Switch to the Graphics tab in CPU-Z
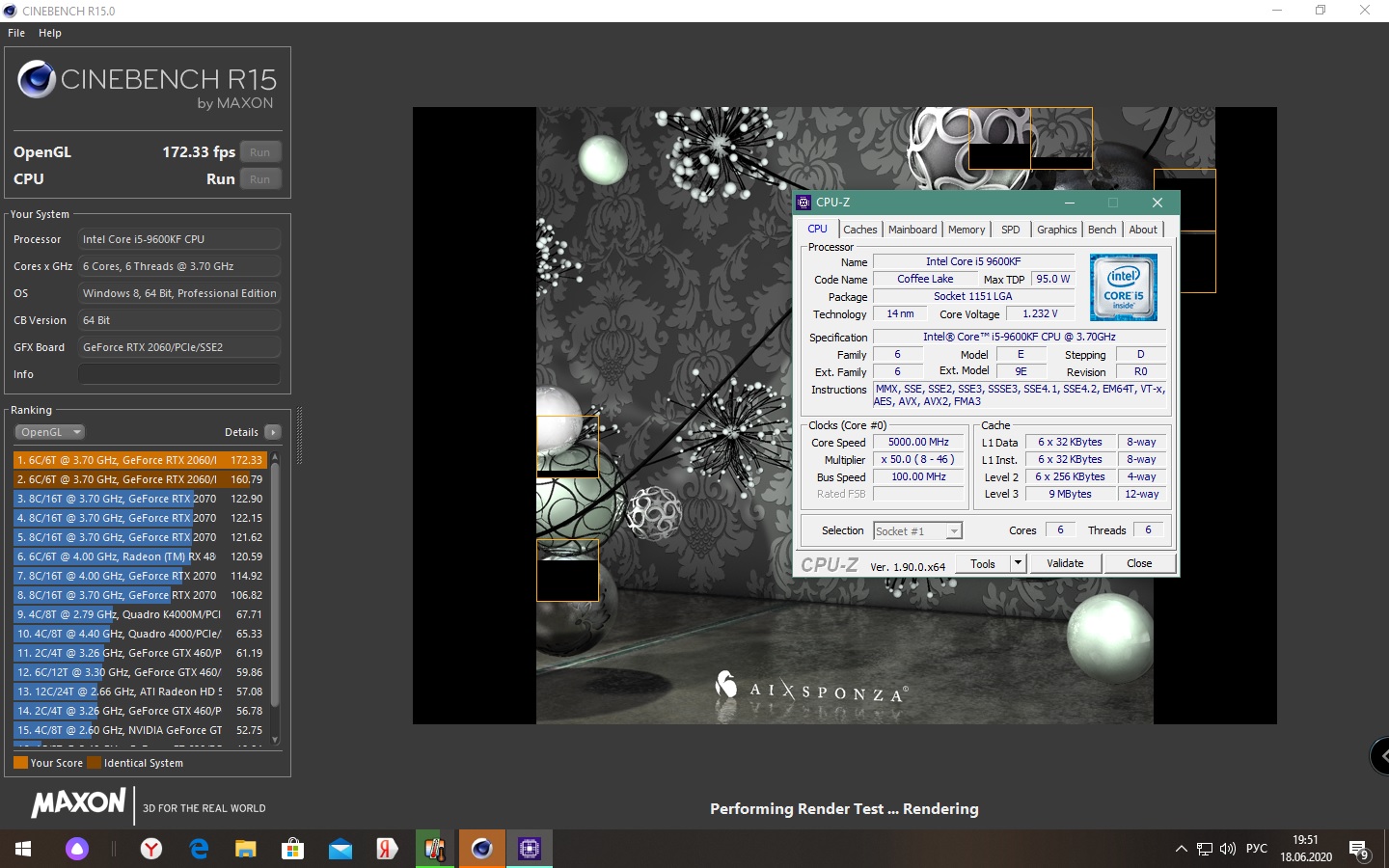 pos(1056,230)
